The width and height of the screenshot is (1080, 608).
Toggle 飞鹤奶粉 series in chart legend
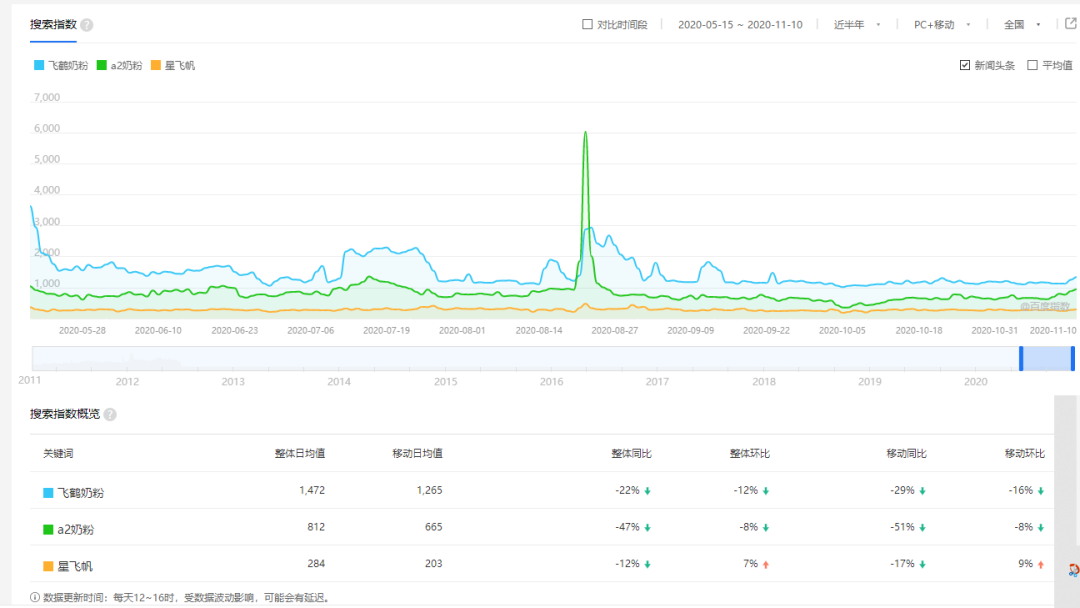(61, 65)
